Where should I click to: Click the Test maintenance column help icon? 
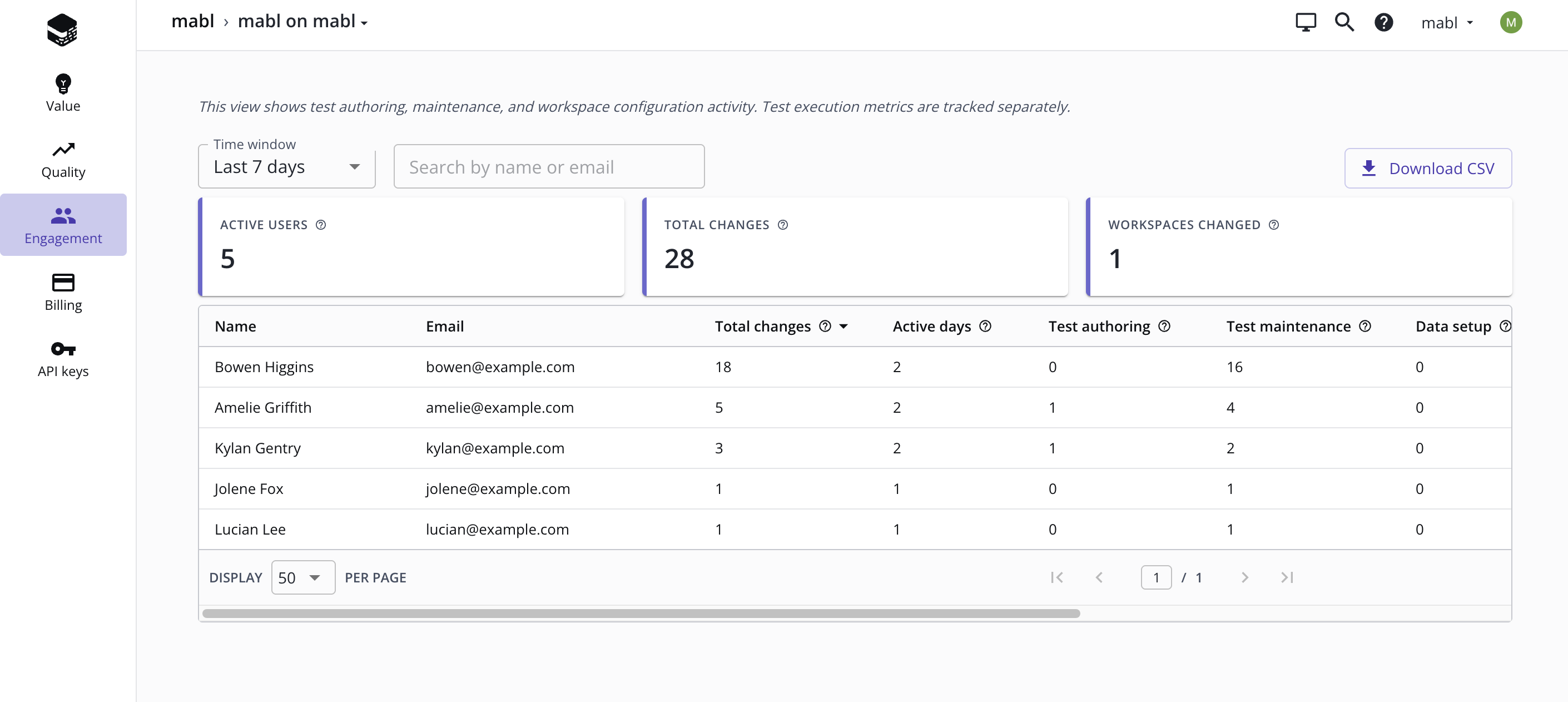click(1364, 327)
